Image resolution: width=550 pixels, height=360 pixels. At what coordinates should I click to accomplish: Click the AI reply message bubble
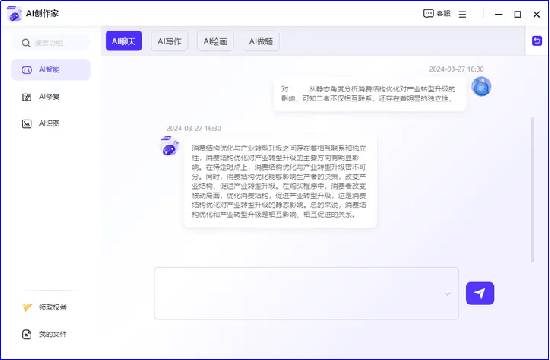(x=280, y=181)
